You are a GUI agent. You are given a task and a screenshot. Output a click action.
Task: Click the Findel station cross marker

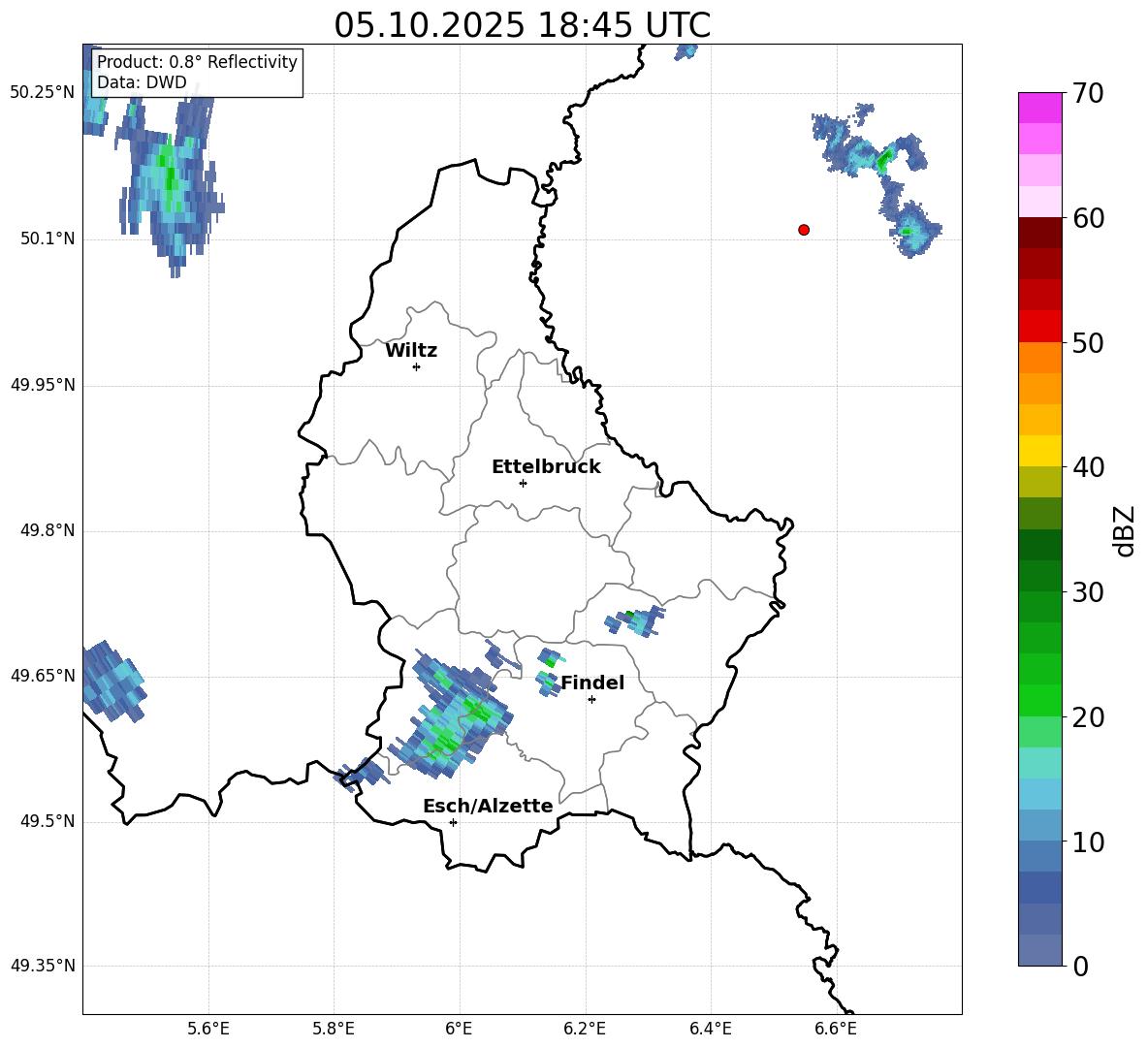point(591,700)
